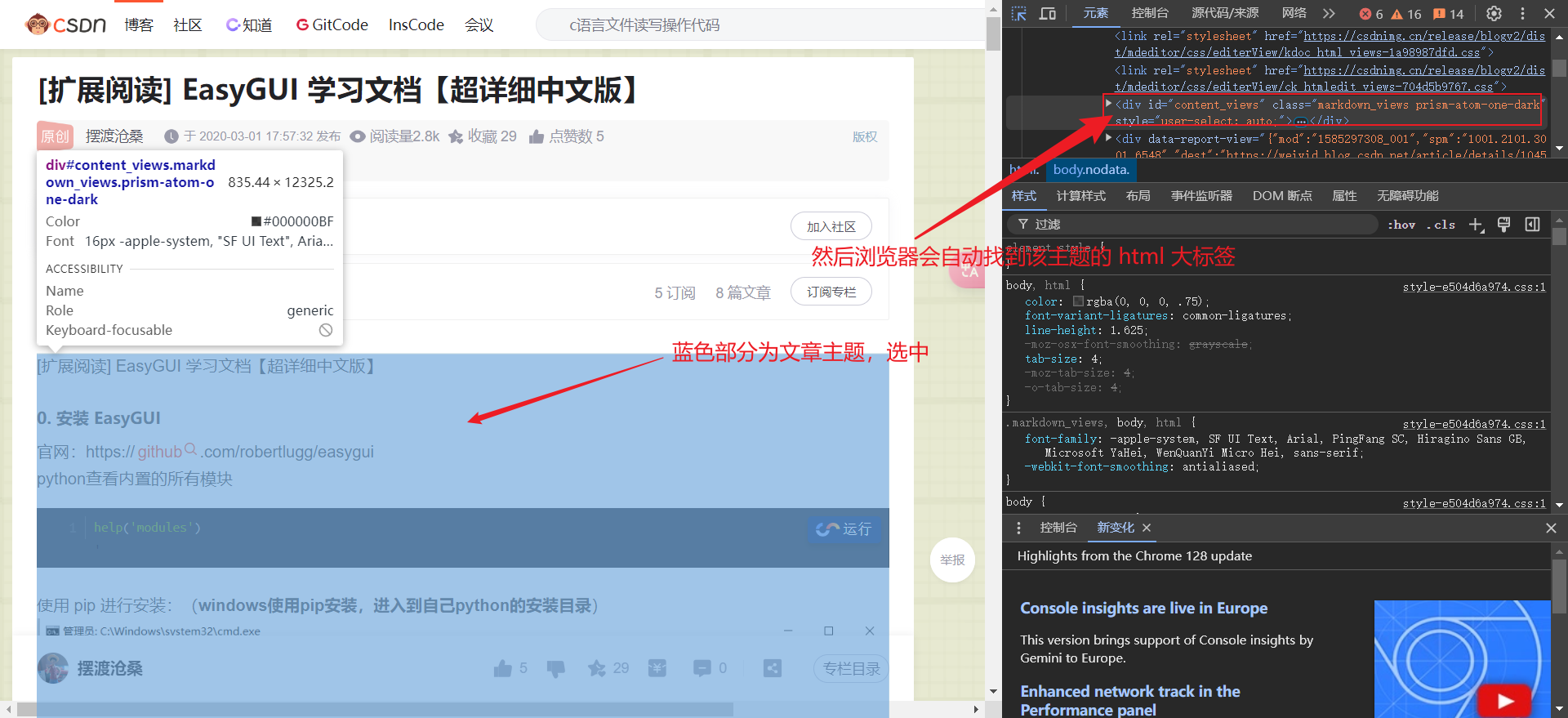Play the Chrome update highlights video
Viewport: 1568px width, 718px height.
(x=1505, y=700)
